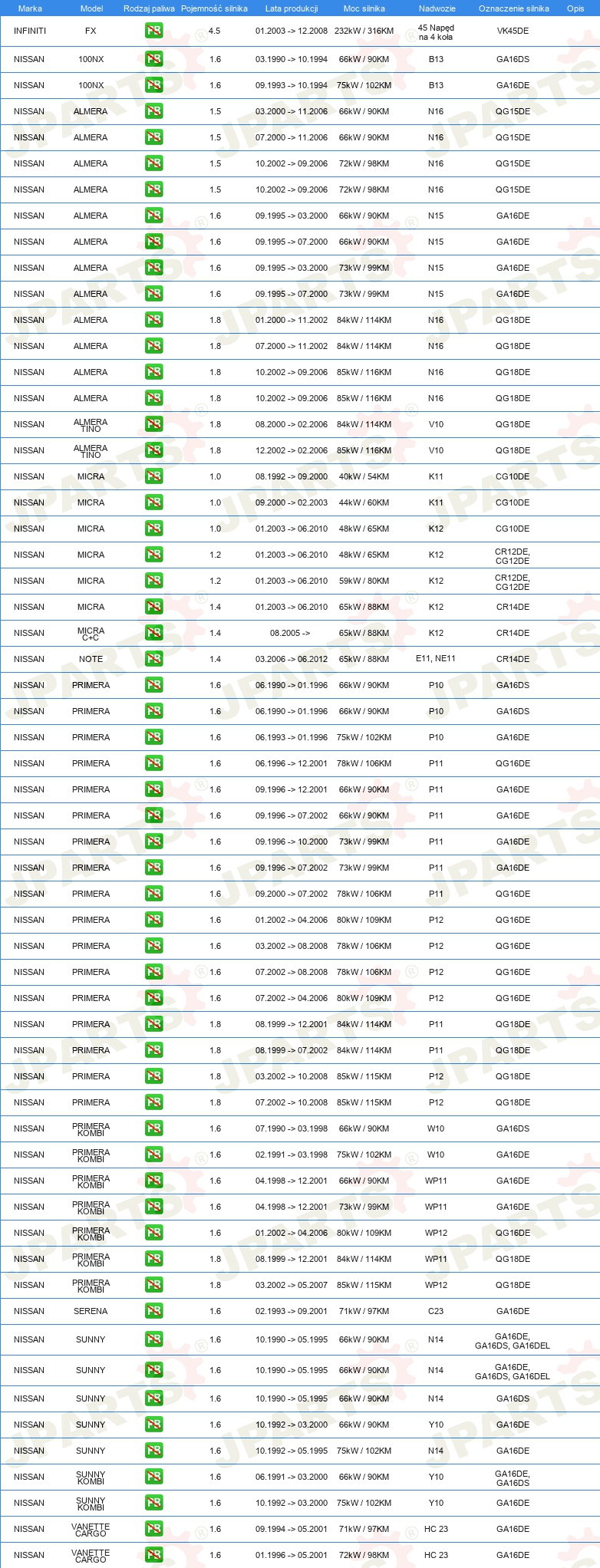Image resolution: width=600 pixels, height=1568 pixels.
Task: Click the fuel icon in the NISSAN SERENA row
Action: [153, 1311]
